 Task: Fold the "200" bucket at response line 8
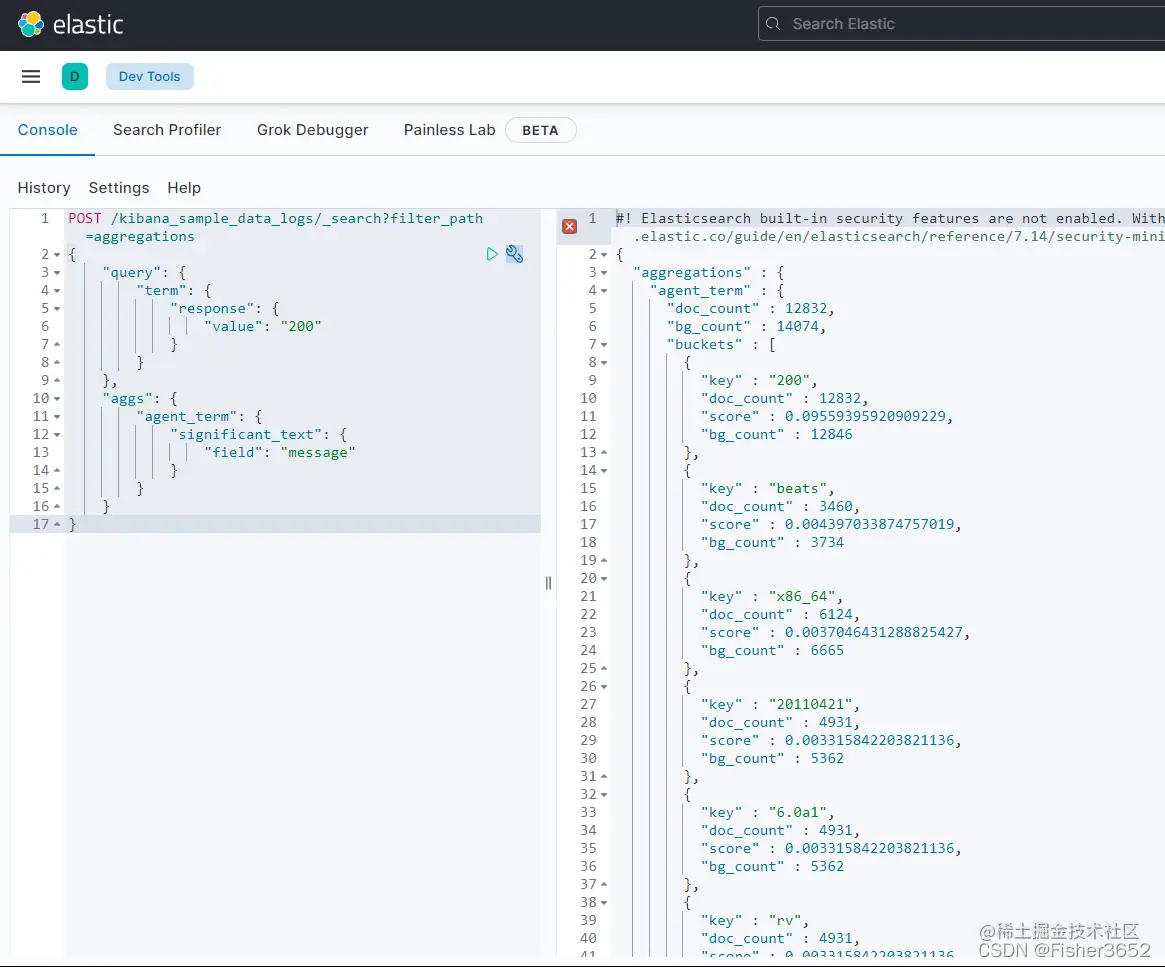pyautogui.click(x=604, y=362)
